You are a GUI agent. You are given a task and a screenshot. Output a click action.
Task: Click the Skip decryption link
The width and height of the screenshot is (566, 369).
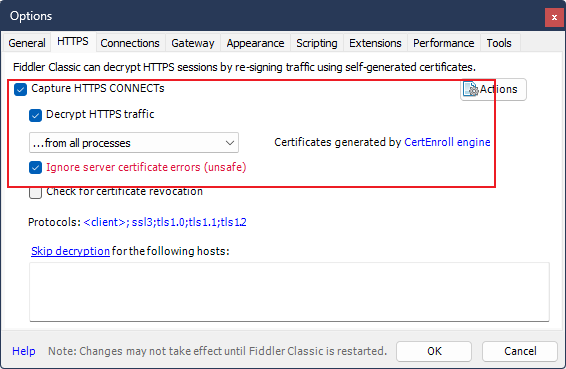pyautogui.click(x=70, y=251)
